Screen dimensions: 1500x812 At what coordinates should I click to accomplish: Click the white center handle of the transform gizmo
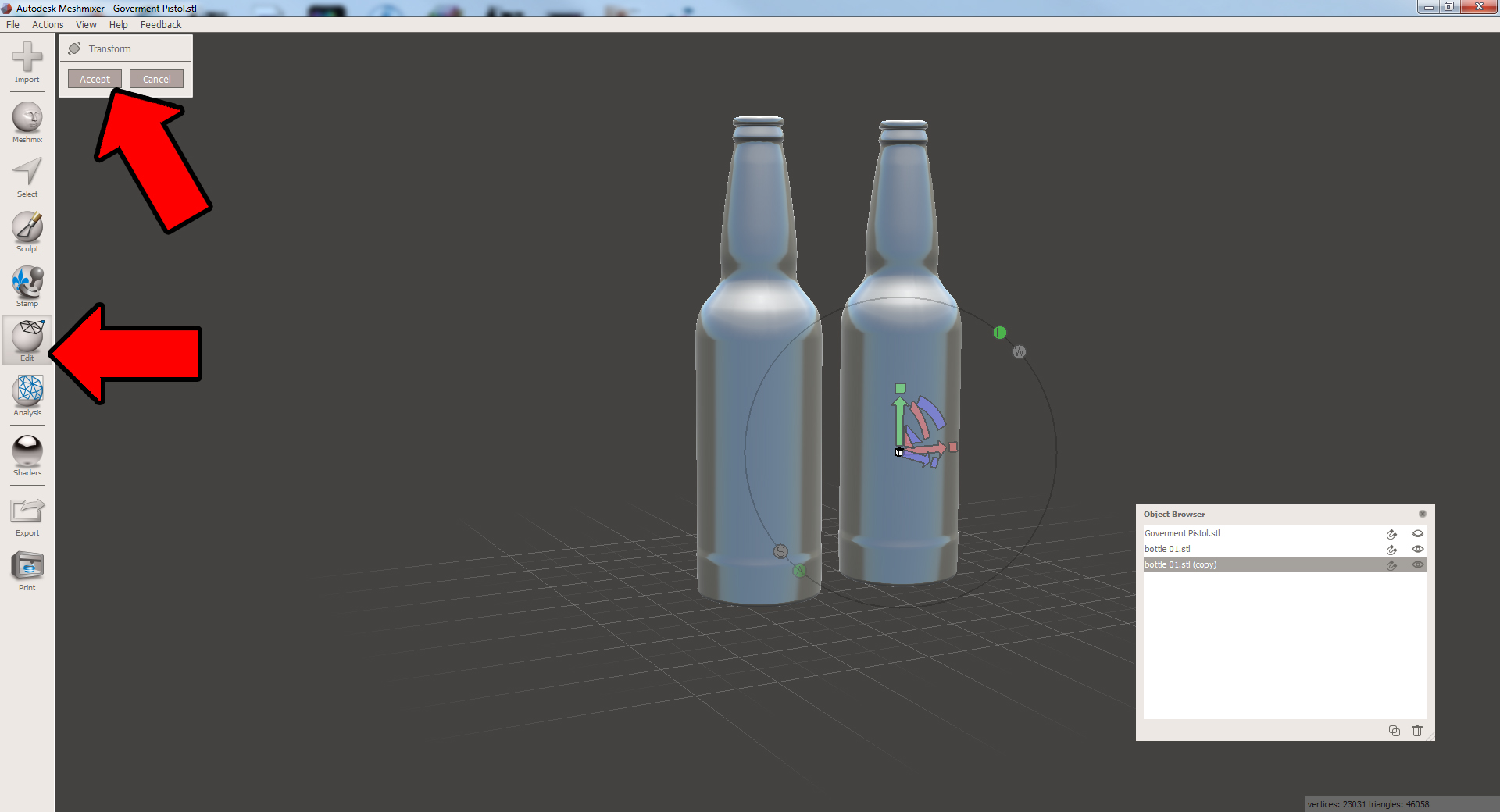[x=899, y=452]
